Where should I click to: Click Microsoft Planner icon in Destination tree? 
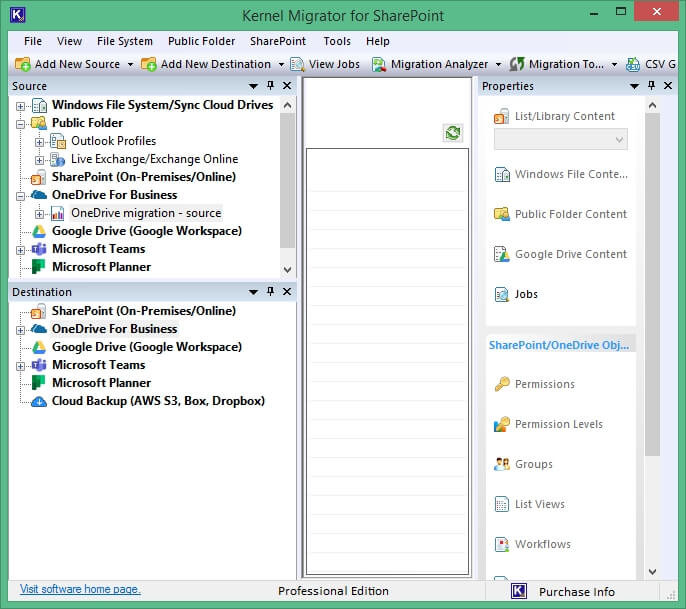pyautogui.click(x=38, y=383)
